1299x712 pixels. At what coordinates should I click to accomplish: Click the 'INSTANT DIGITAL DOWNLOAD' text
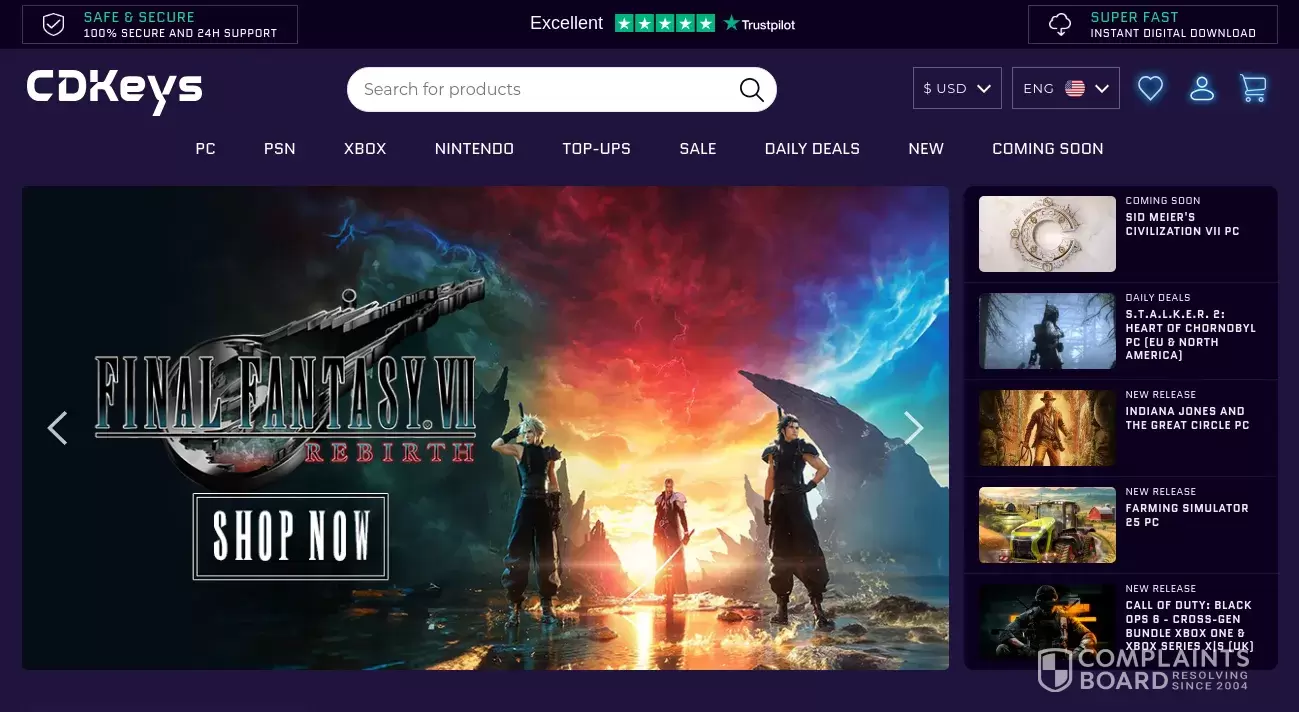(1173, 33)
